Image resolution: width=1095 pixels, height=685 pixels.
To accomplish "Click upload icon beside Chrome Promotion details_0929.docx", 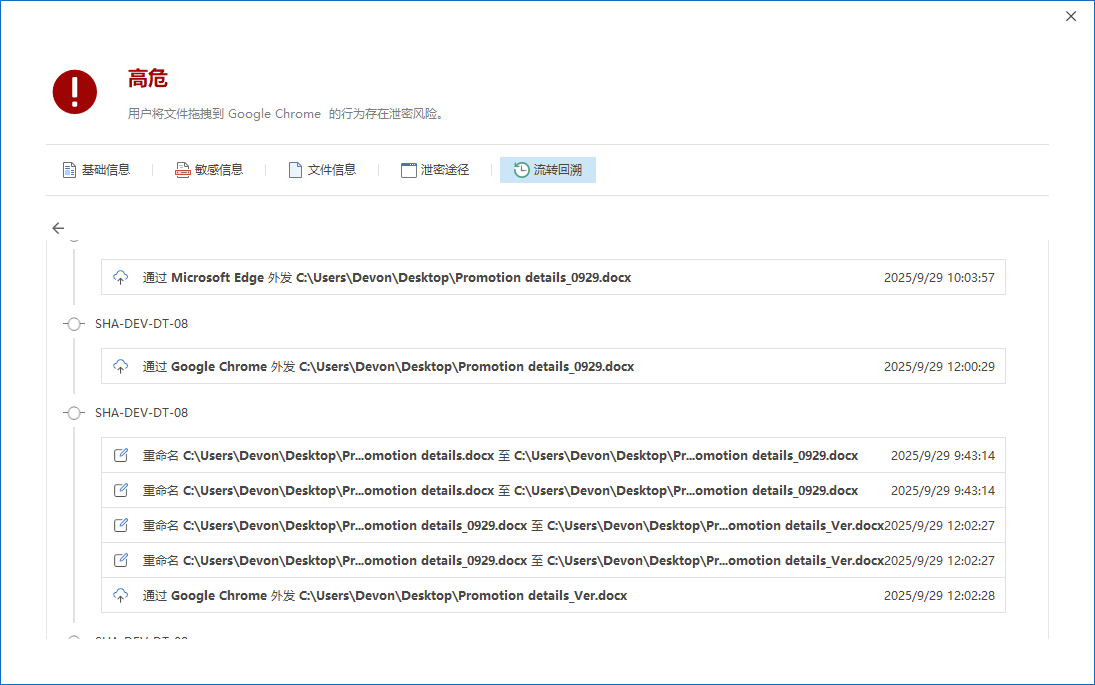I will pos(121,367).
